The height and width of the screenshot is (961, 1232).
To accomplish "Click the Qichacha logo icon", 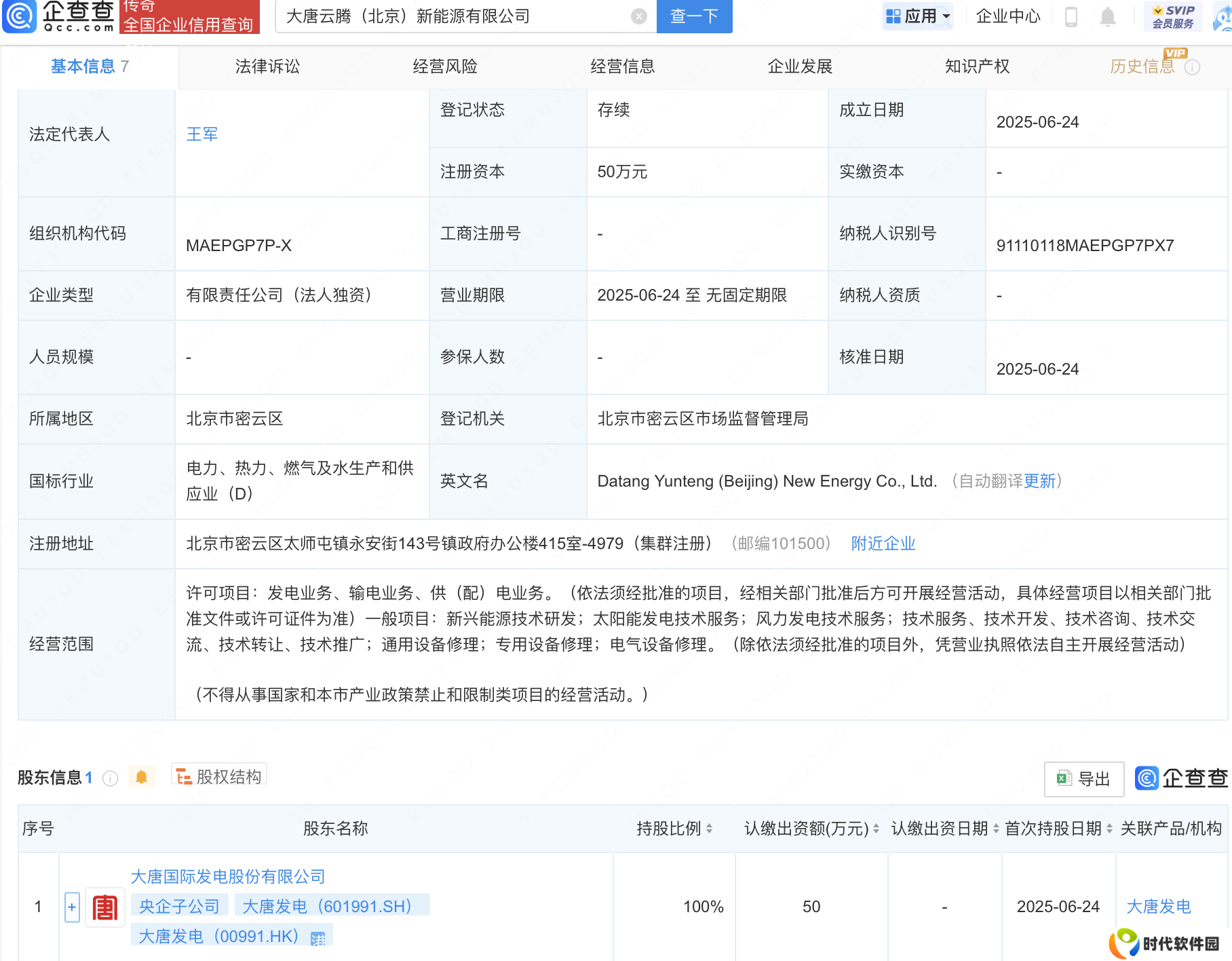I will 20,16.
